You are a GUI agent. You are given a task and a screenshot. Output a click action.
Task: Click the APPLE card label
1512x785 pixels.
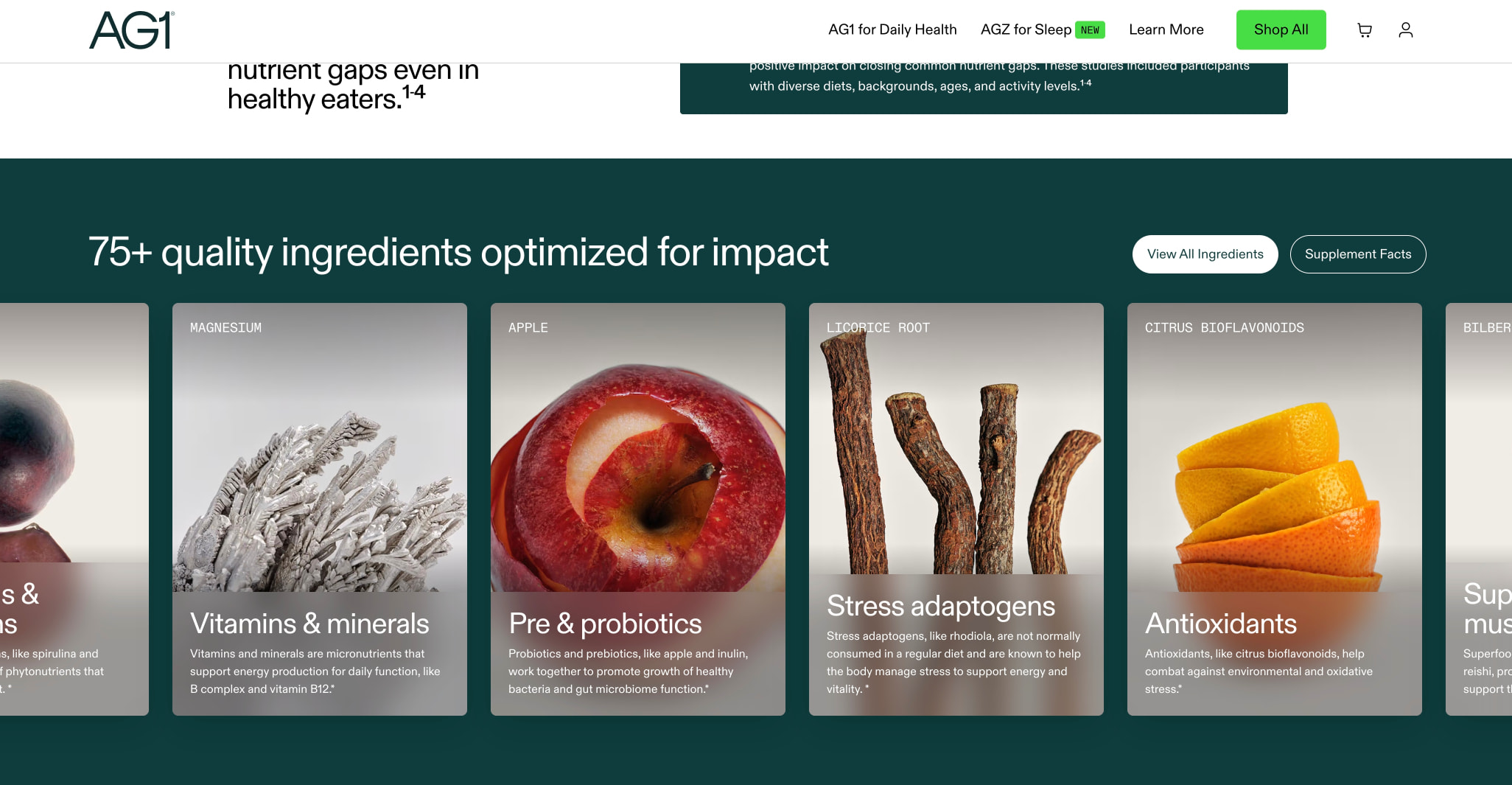pos(528,328)
